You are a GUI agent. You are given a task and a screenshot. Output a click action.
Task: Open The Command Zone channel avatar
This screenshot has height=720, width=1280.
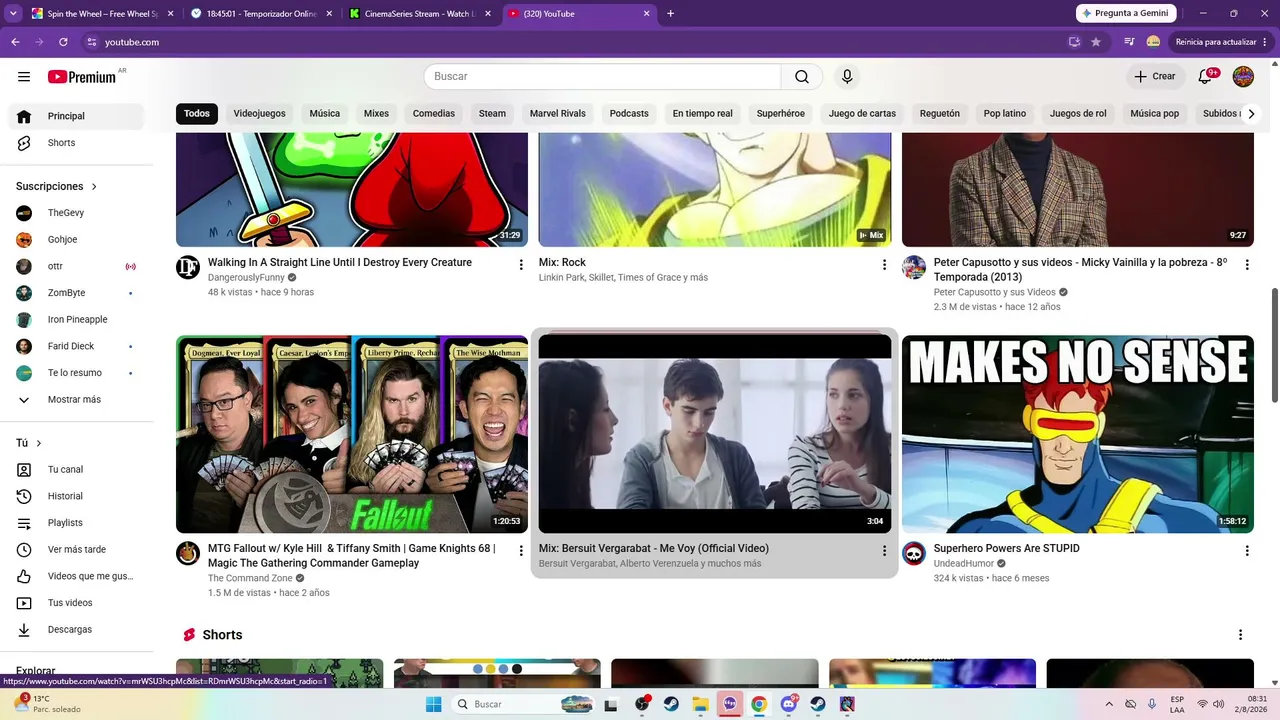point(188,553)
